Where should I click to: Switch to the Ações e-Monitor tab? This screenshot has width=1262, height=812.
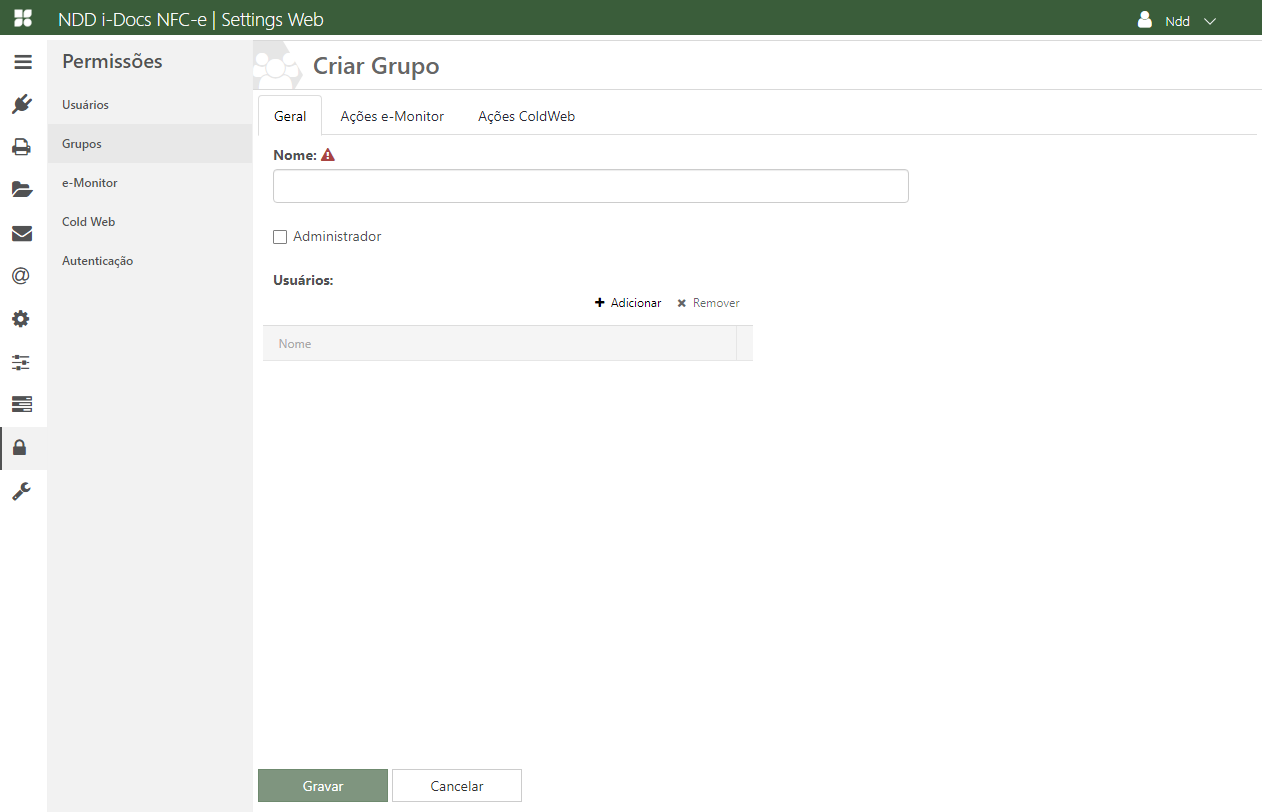click(x=392, y=116)
